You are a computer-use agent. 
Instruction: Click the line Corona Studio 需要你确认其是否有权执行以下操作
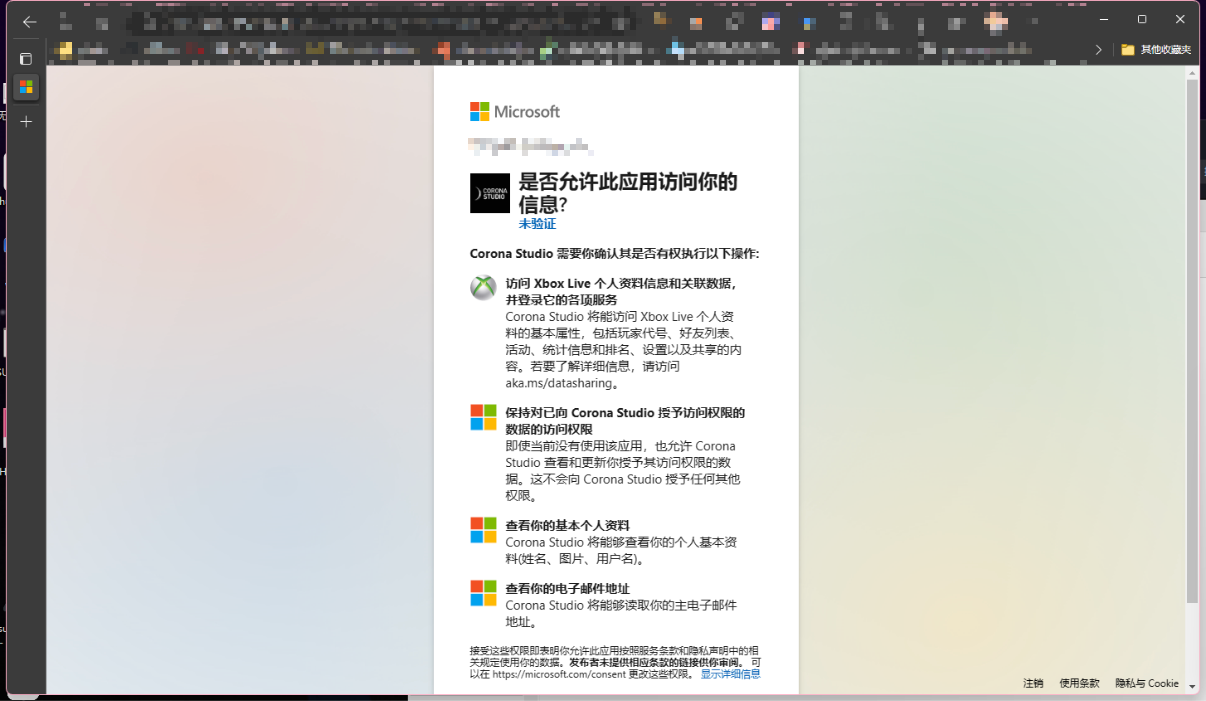(x=614, y=253)
